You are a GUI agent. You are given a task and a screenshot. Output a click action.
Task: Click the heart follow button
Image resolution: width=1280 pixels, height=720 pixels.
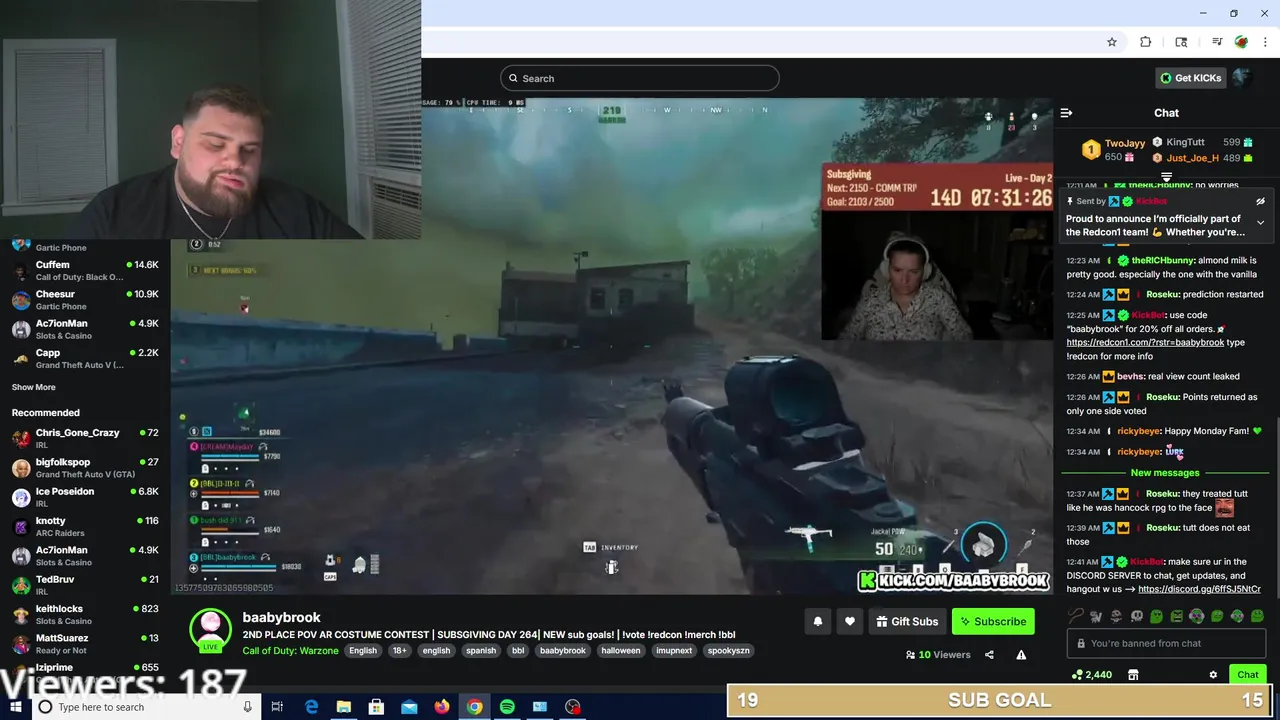850,622
